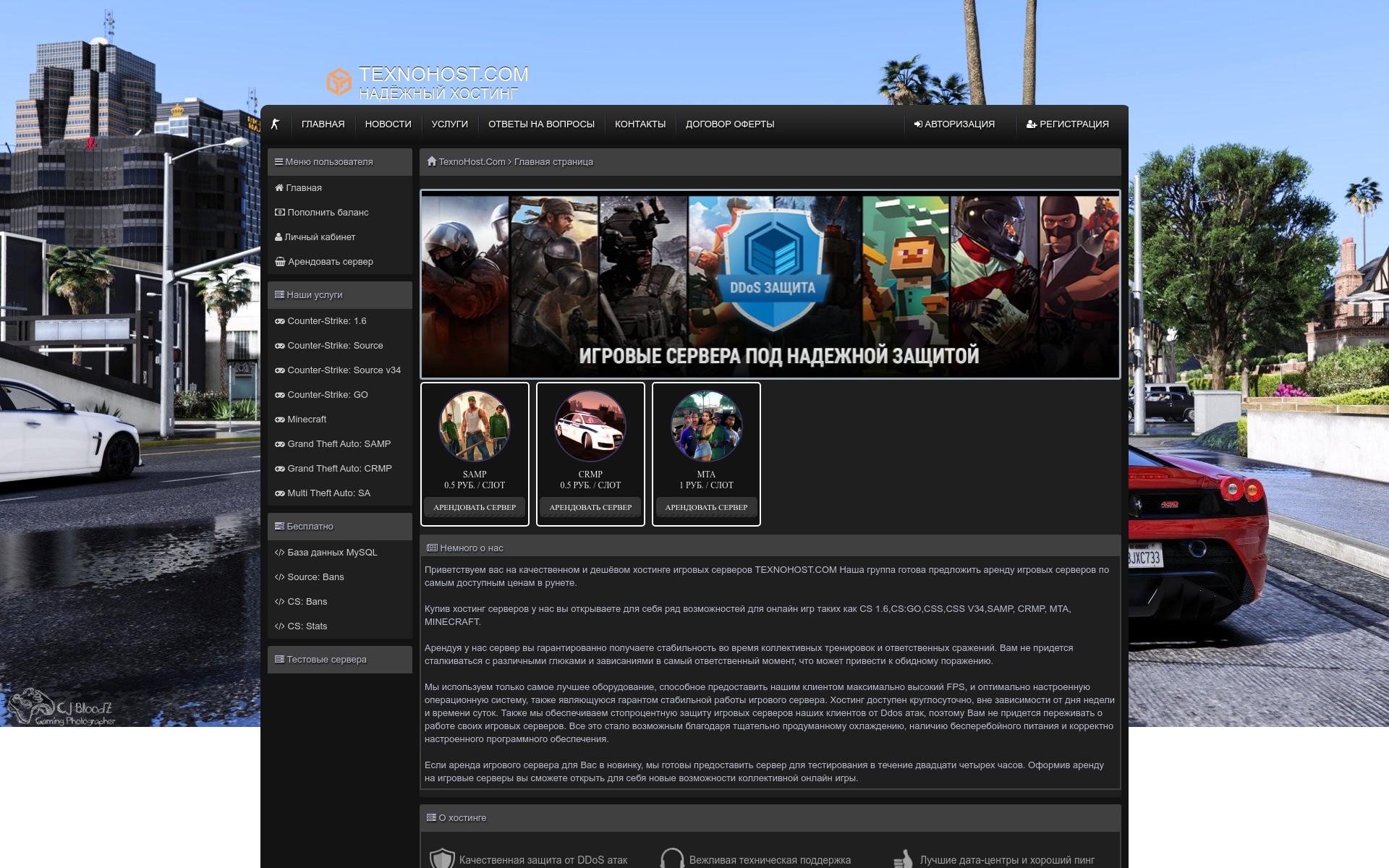Click the thumbs-up data-centers icon
Viewport: 1389px width, 868px height.
(903, 859)
